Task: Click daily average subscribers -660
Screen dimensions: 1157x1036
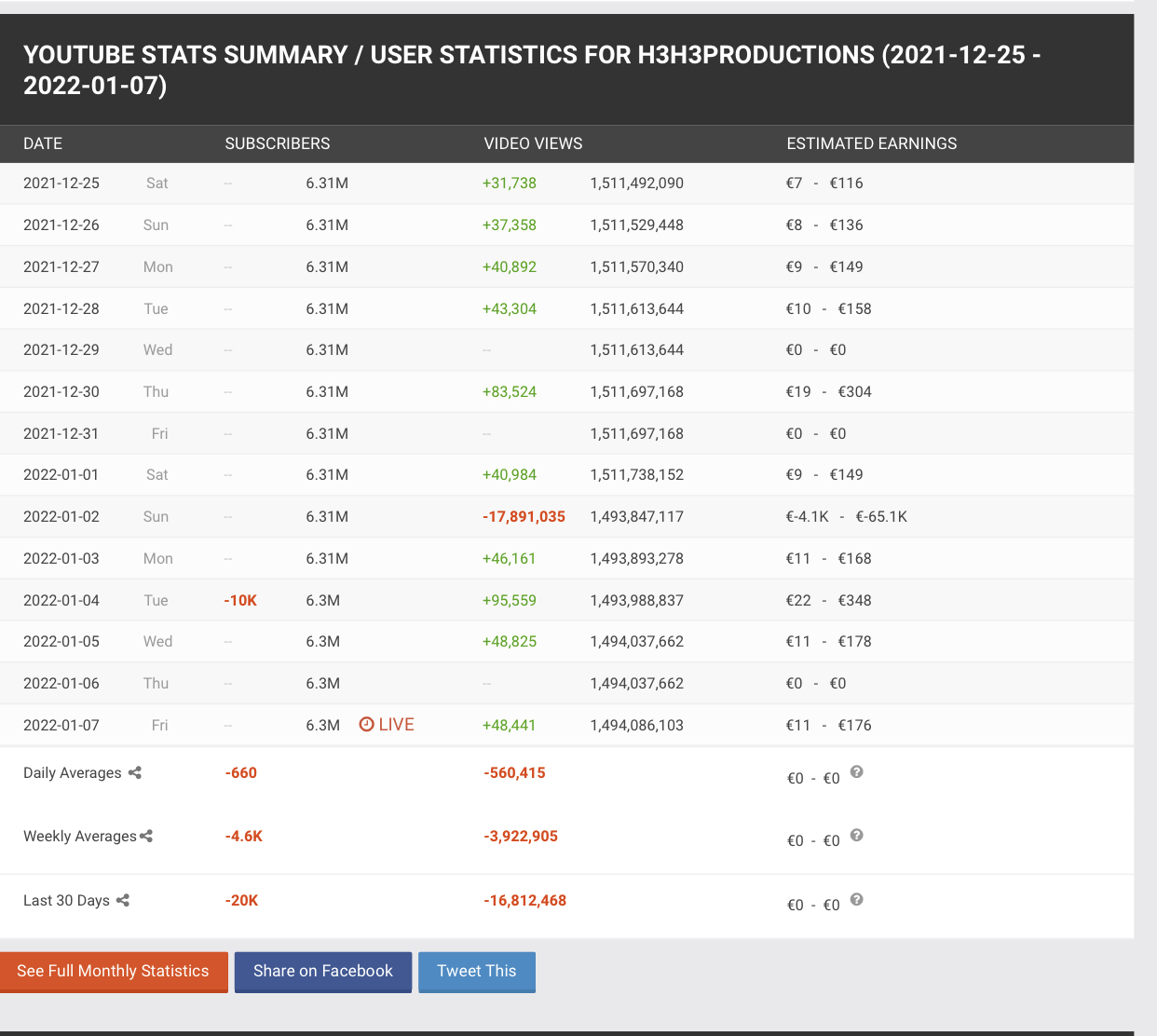Action: coord(241,773)
